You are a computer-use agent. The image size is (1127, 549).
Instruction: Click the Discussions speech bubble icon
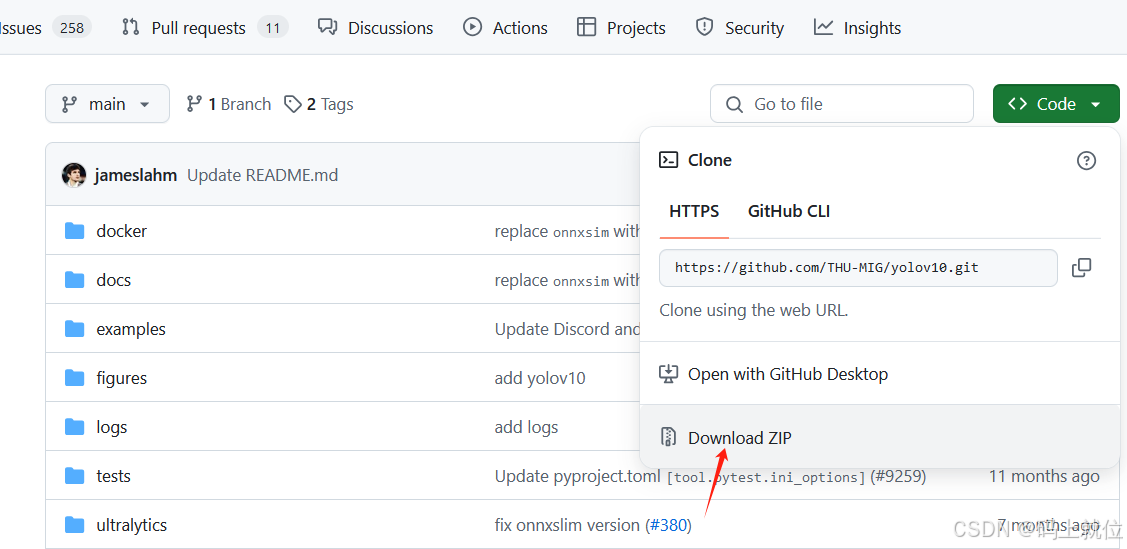point(327,28)
